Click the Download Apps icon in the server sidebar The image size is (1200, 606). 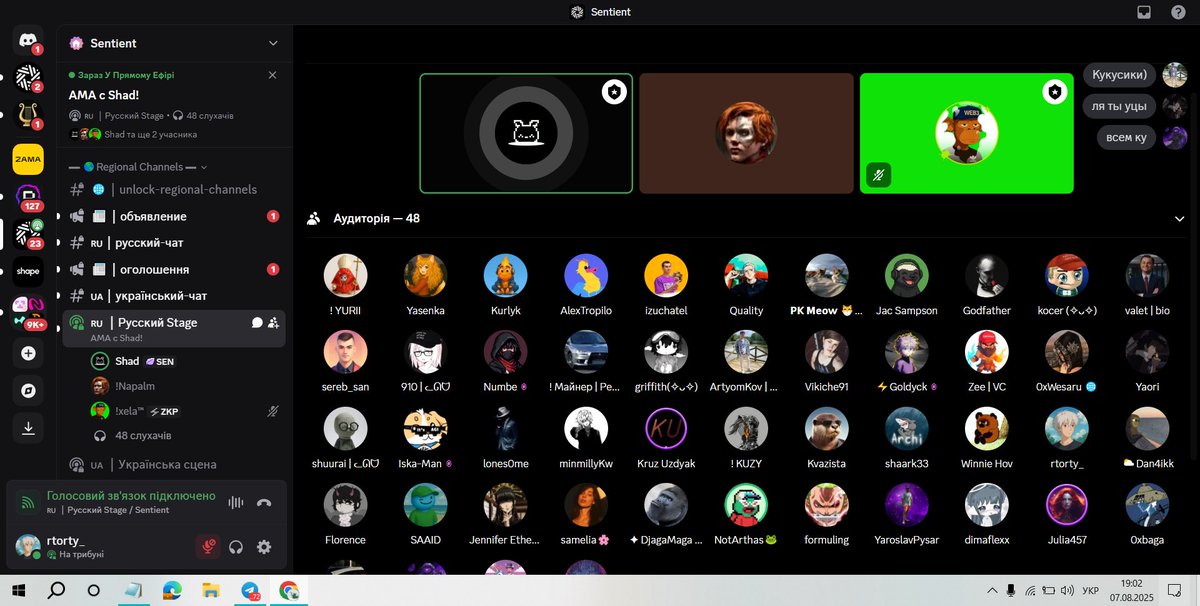(x=27, y=427)
